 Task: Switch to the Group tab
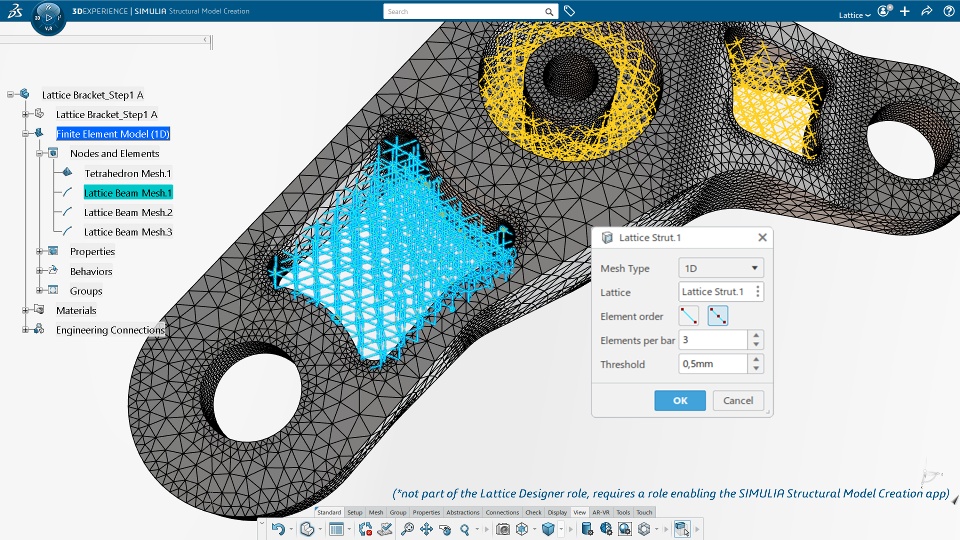(398, 512)
